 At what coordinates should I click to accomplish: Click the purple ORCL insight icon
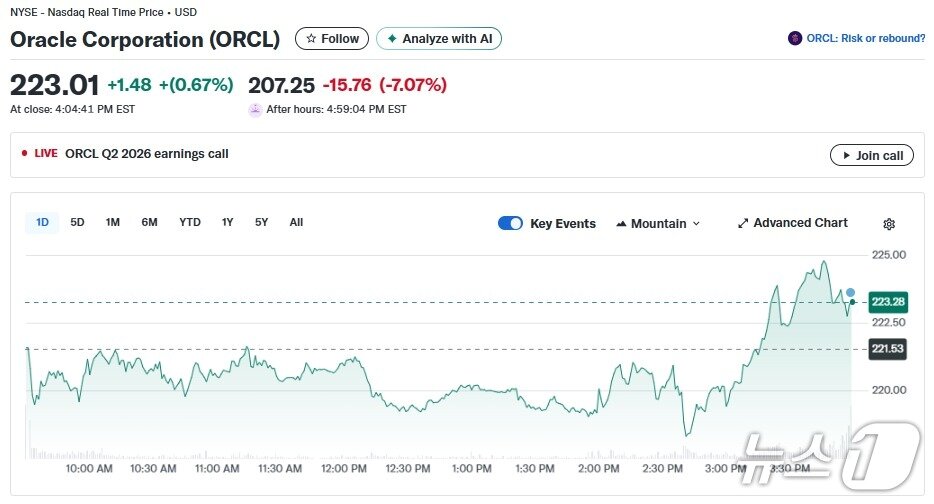pyautogui.click(x=795, y=39)
